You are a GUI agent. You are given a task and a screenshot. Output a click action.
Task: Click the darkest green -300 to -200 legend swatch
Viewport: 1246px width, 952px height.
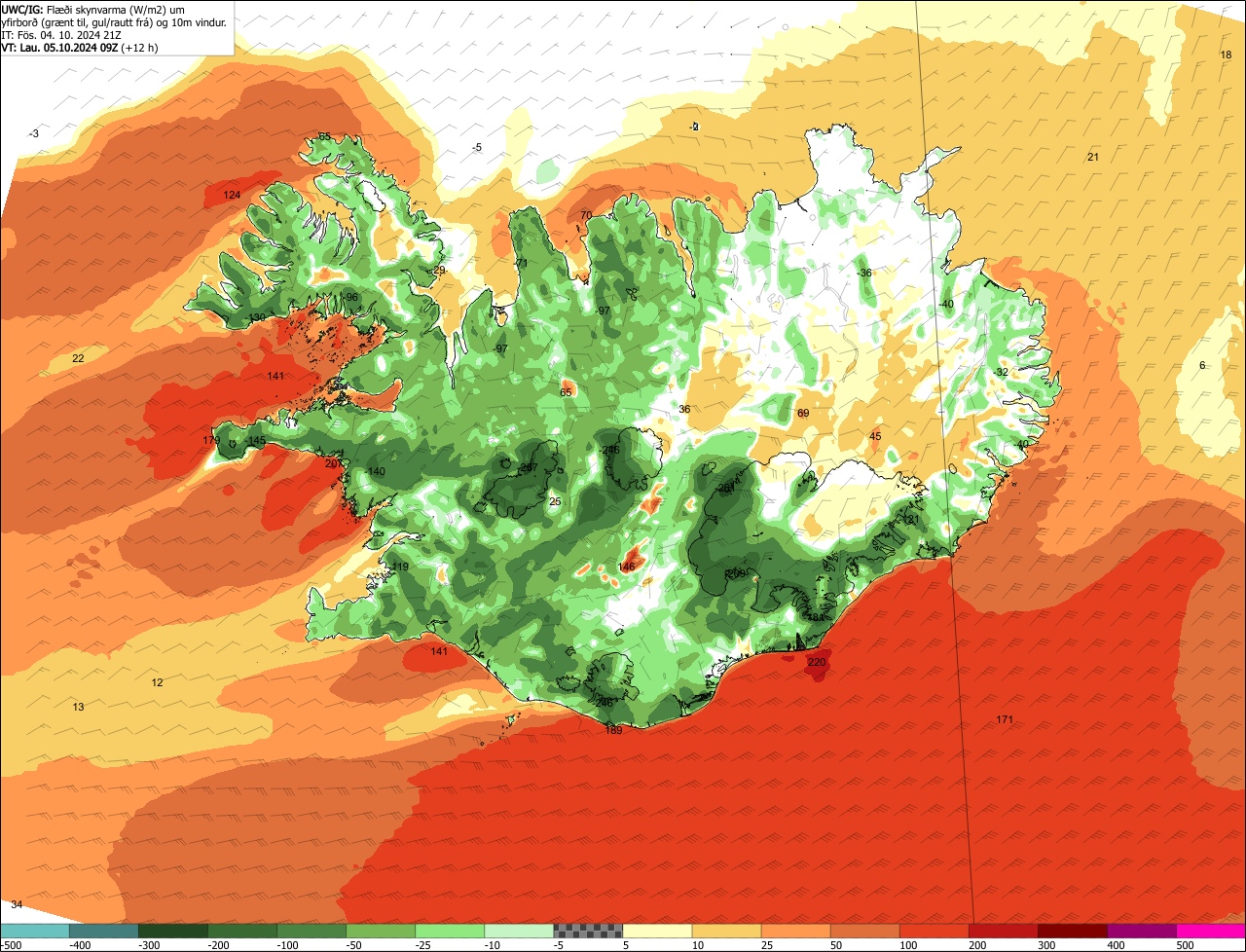click(x=173, y=931)
